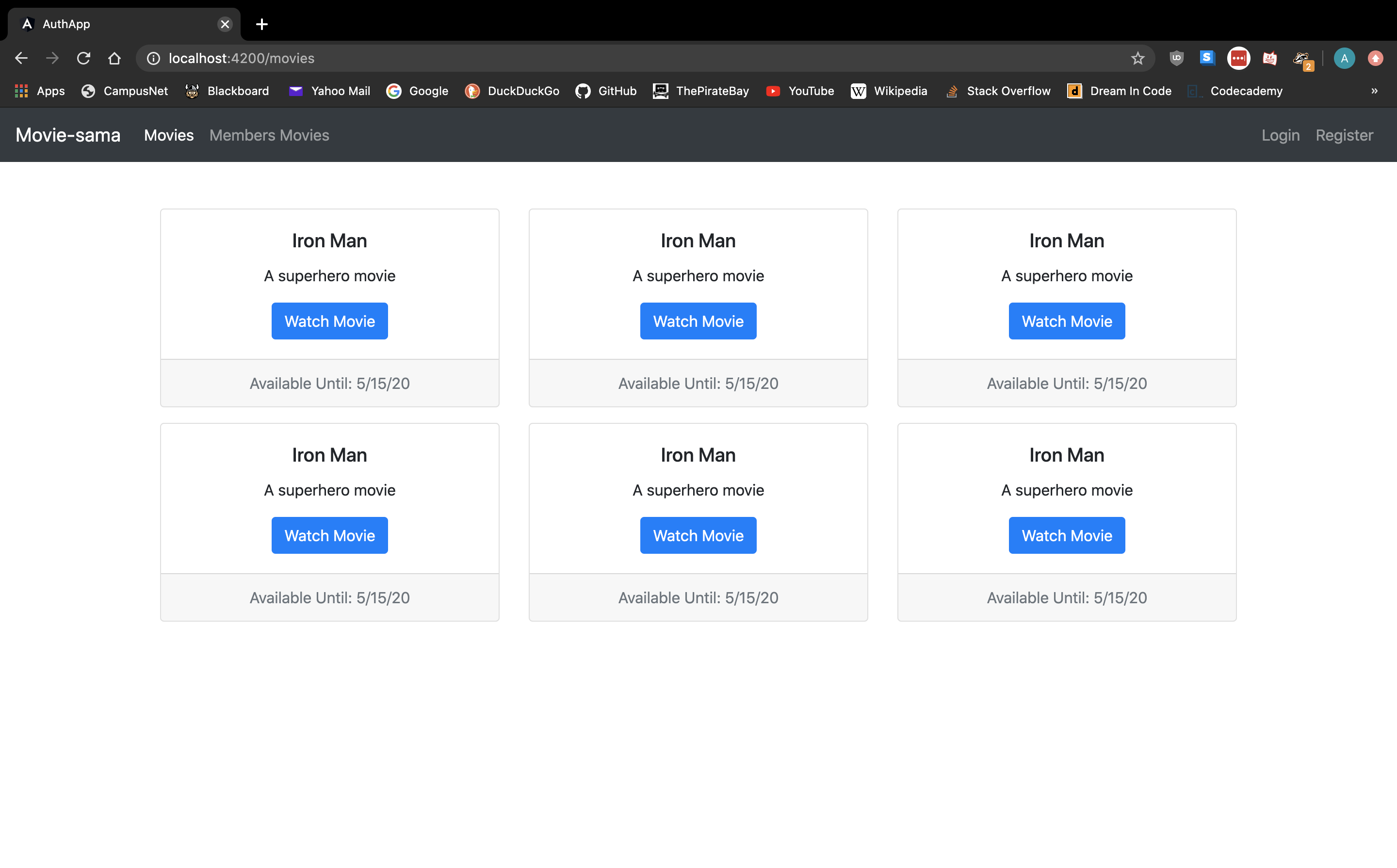Click the home icon in toolbar
Viewport: 1397px width, 868px height.
(x=114, y=58)
